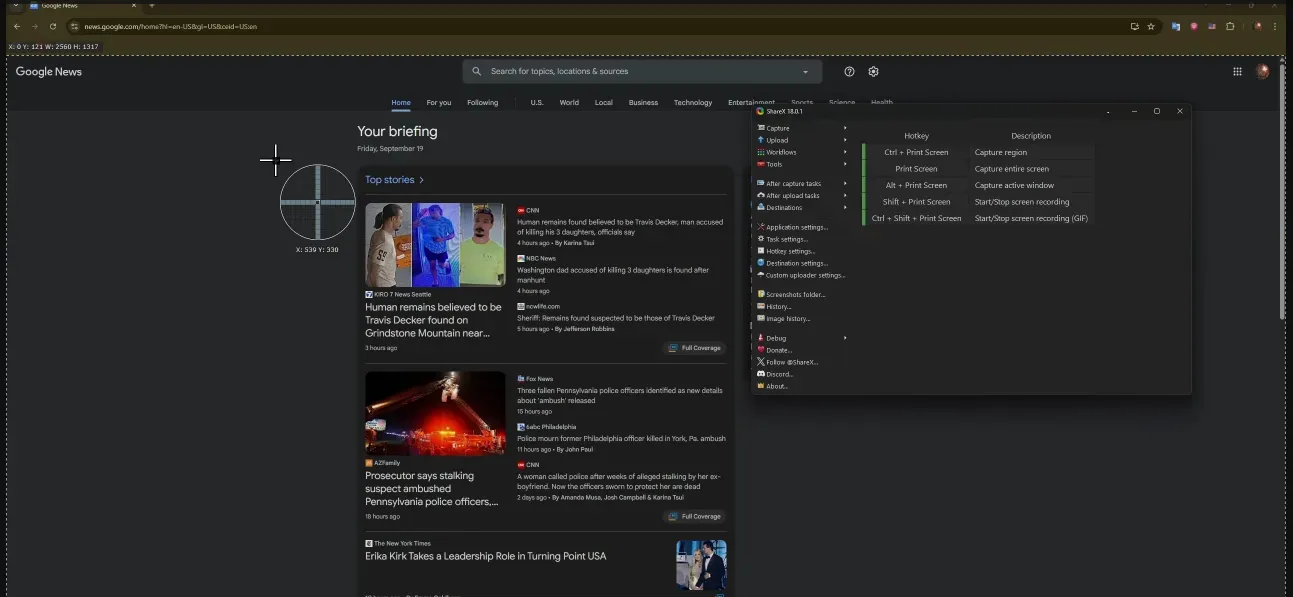Open Application settings in ShareX
The image size is (1293, 597).
[795, 227]
